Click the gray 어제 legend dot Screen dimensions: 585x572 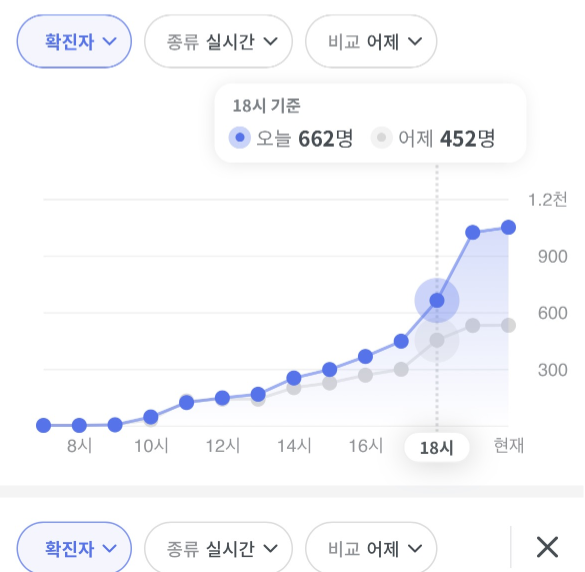381,138
